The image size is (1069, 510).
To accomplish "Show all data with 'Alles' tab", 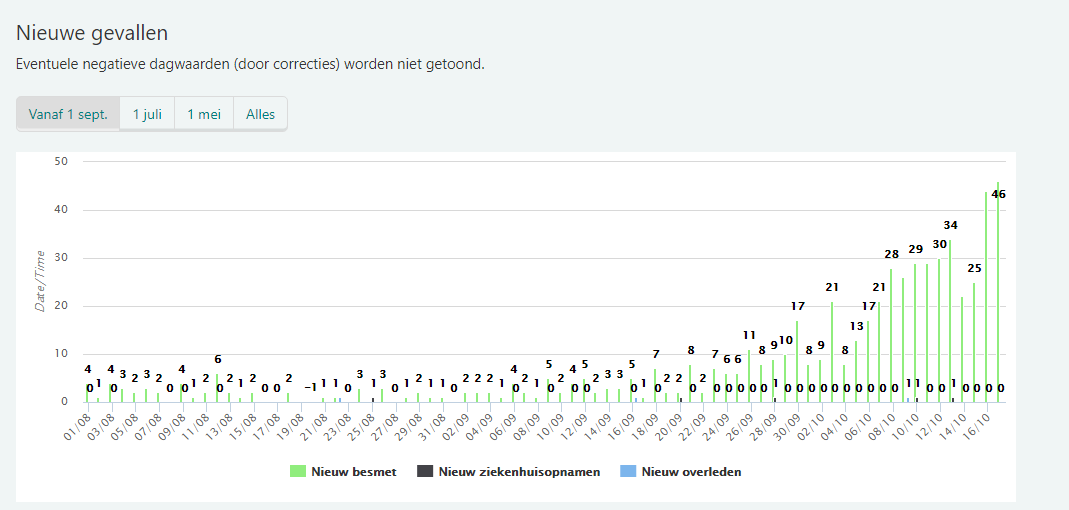I will pos(260,114).
